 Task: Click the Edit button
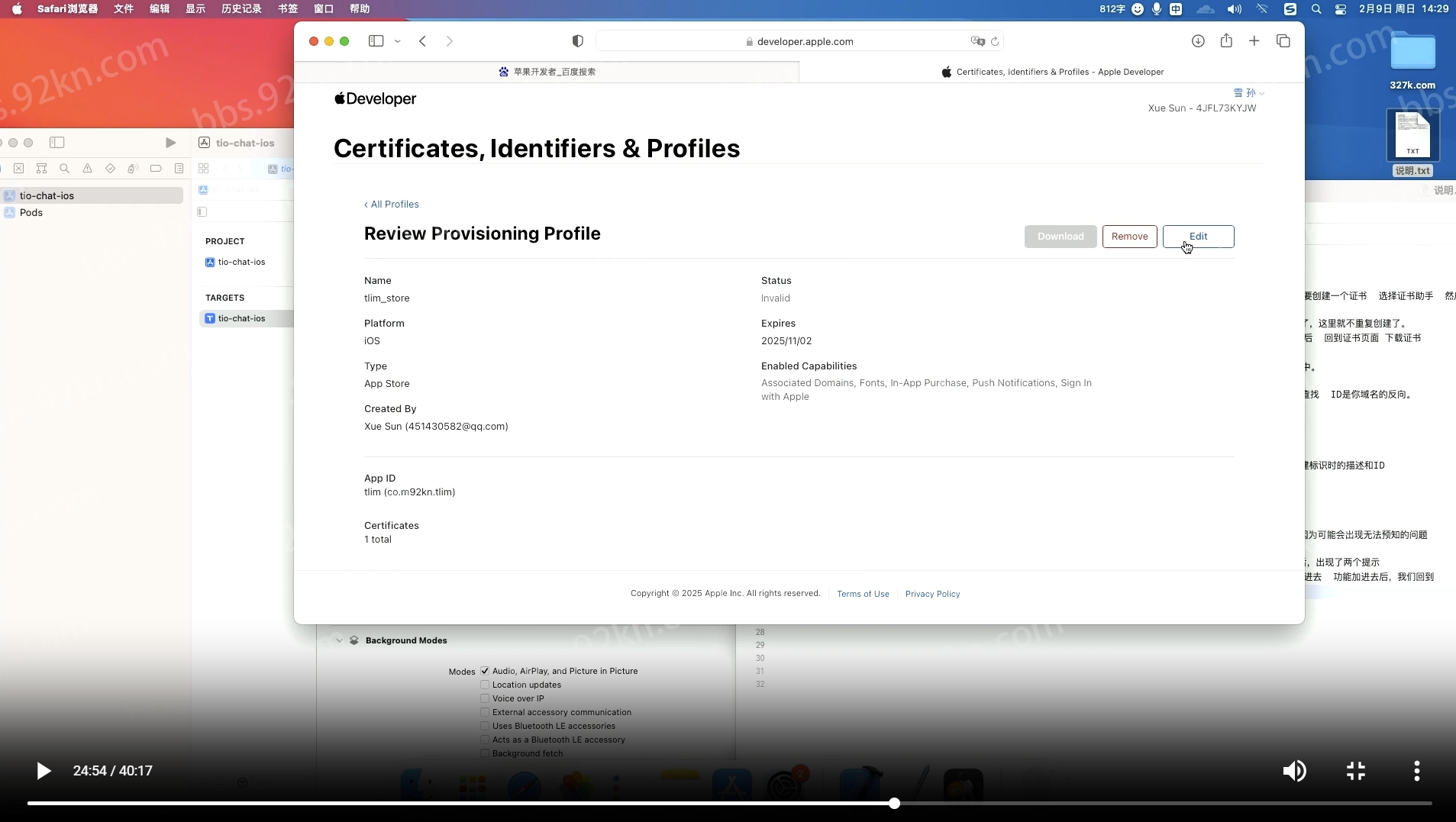pos(1199,237)
